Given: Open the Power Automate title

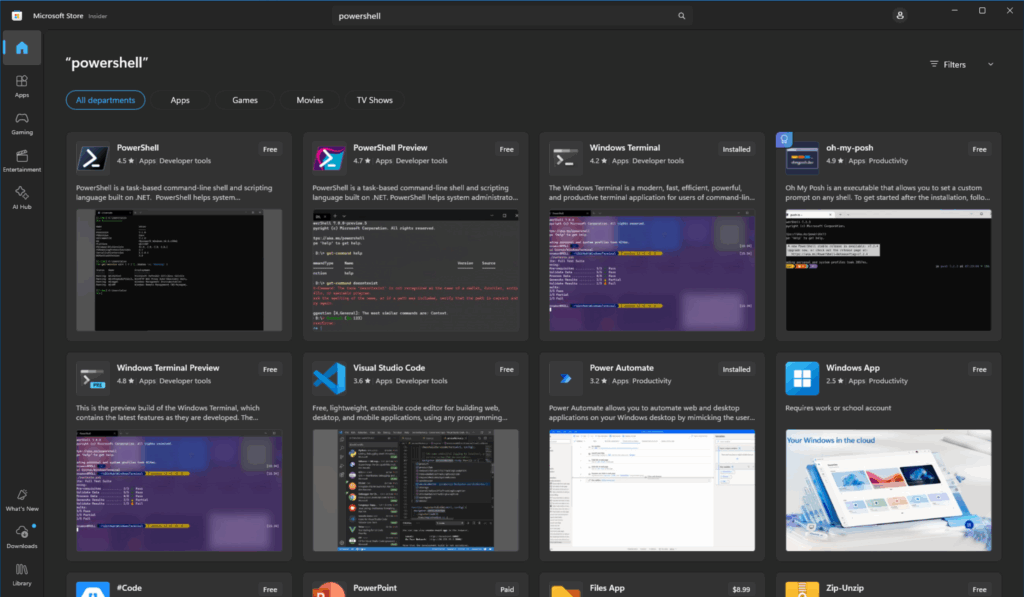Looking at the screenshot, I should (x=621, y=368).
